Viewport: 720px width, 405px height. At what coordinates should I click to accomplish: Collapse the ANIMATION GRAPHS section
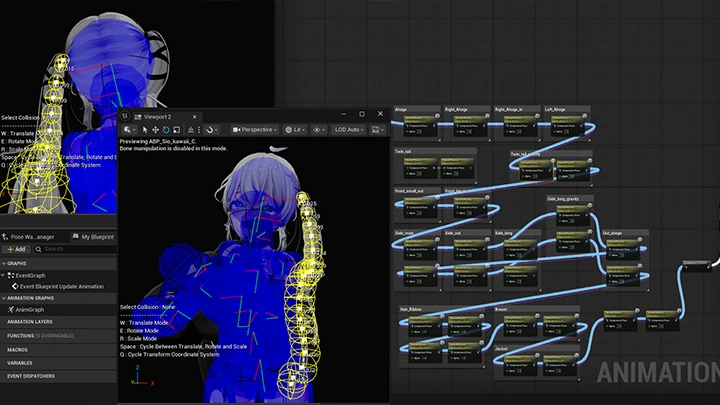pos(4,298)
